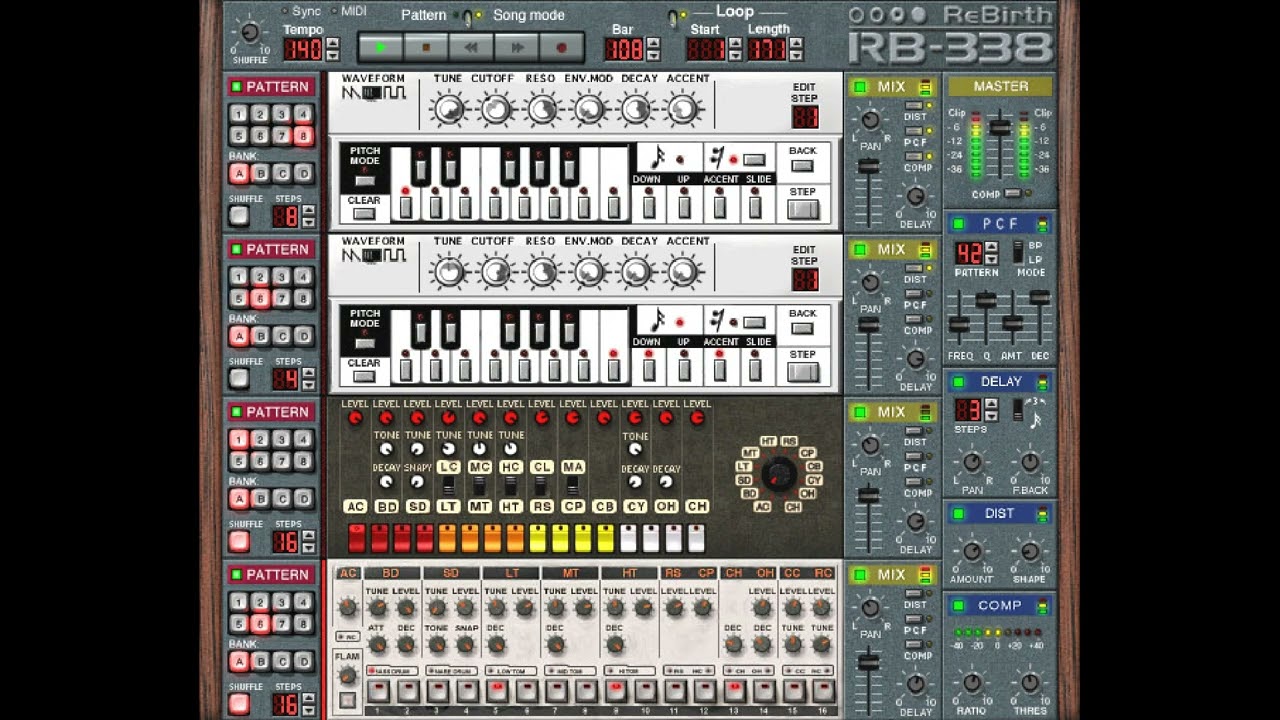
Task: Click the Master volume fader
Action: click(x=1000, y=128)
